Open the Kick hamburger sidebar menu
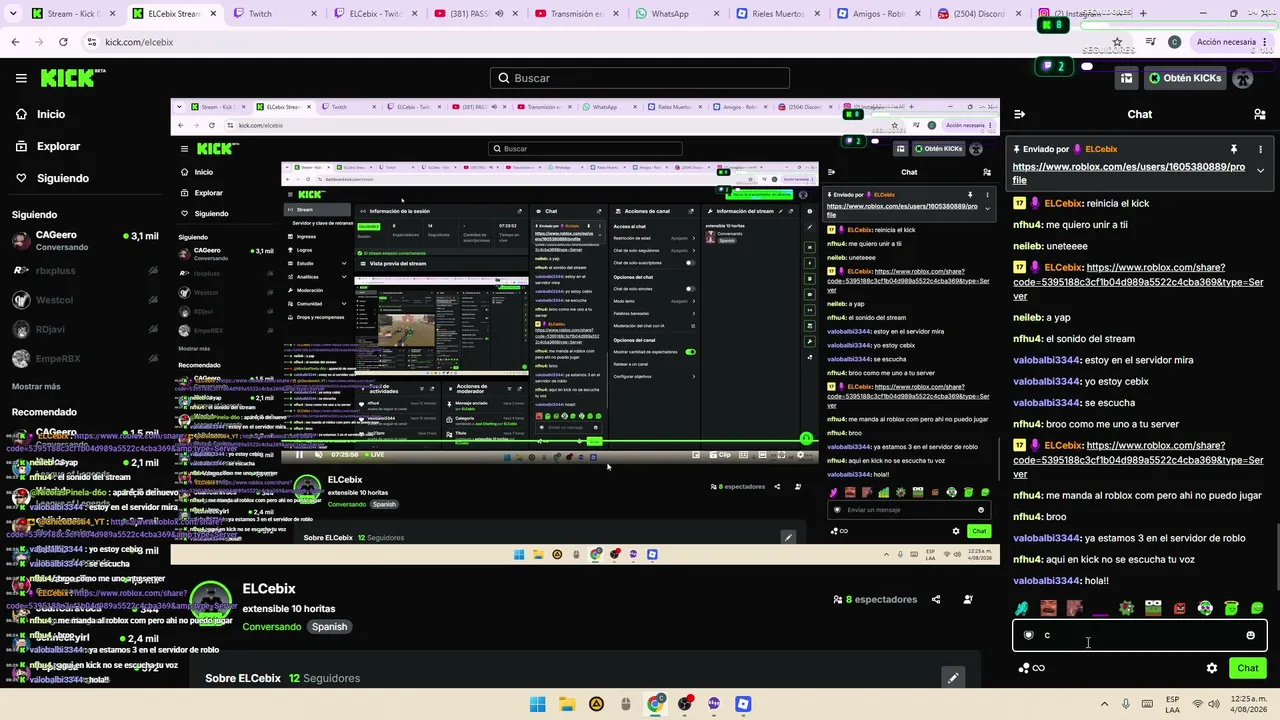This screenshot has width=1280, height=720. (21, 78)
